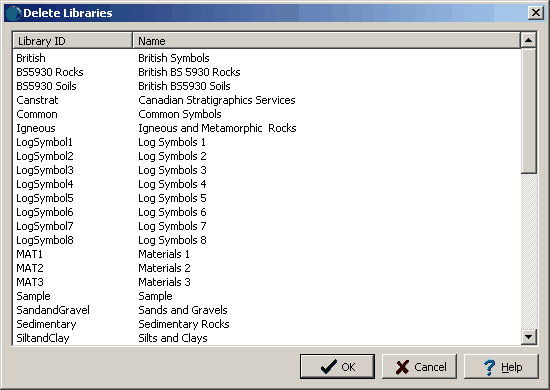The image size is (550, 390).
Task: Click the Library ID column header
Action: [x=73, y=41]
